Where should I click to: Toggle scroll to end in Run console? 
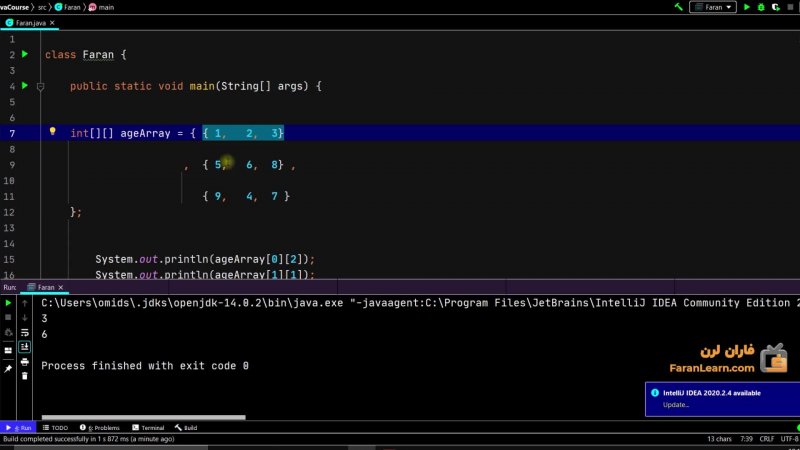coord(25,347)
